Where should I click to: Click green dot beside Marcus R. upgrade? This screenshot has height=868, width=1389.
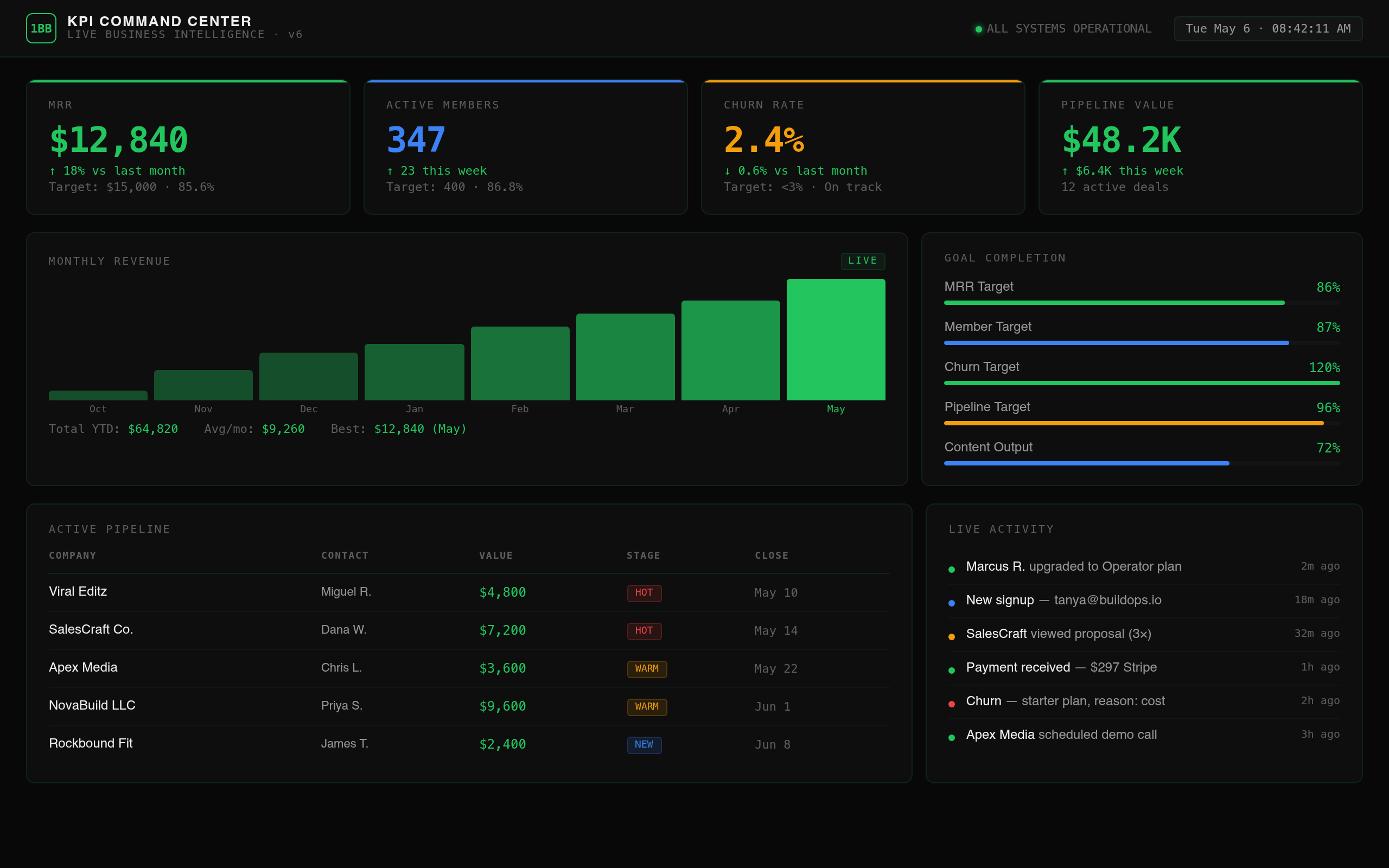(952, 570)
